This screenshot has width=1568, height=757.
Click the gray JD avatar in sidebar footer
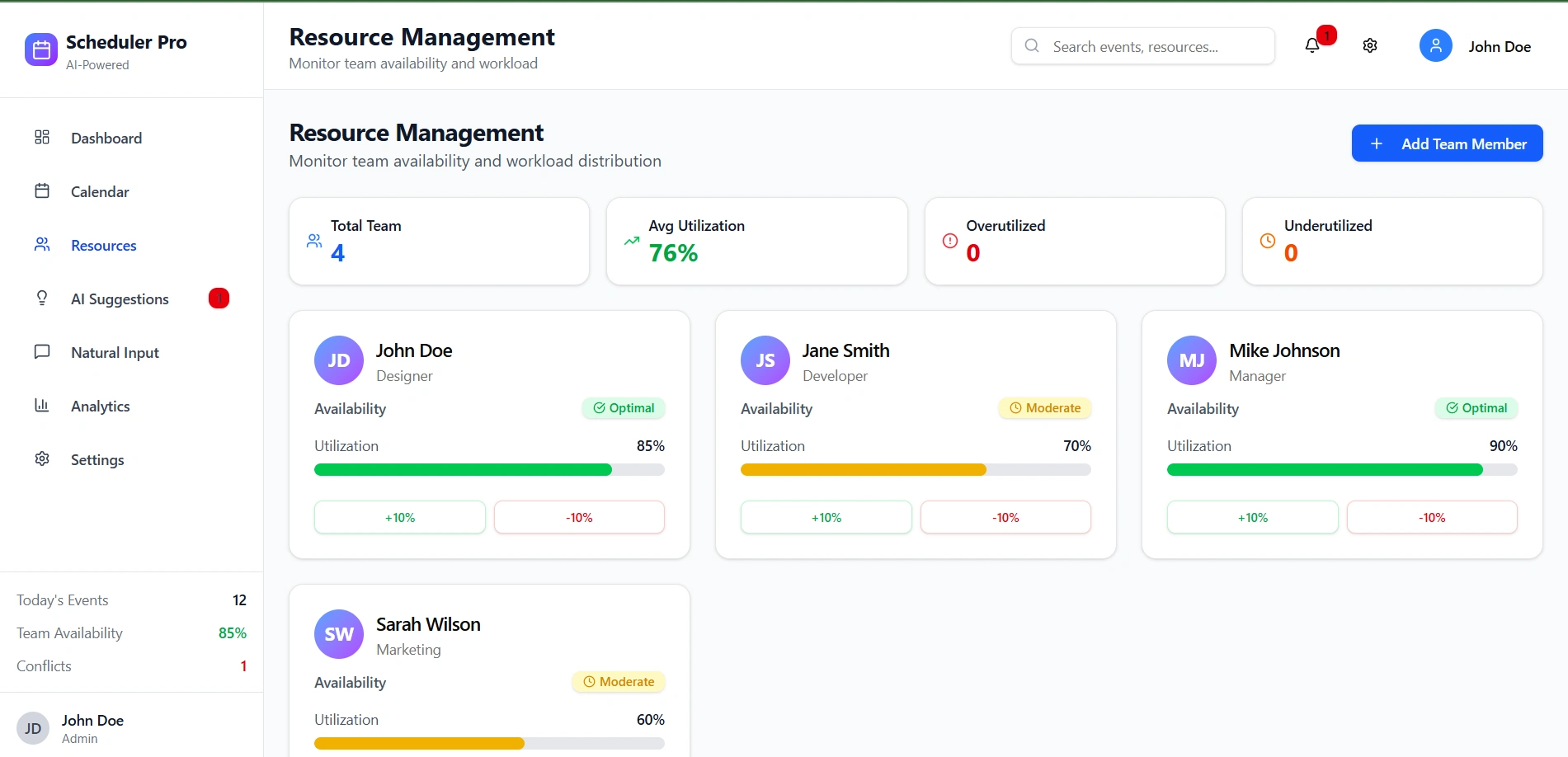[33, 728]
